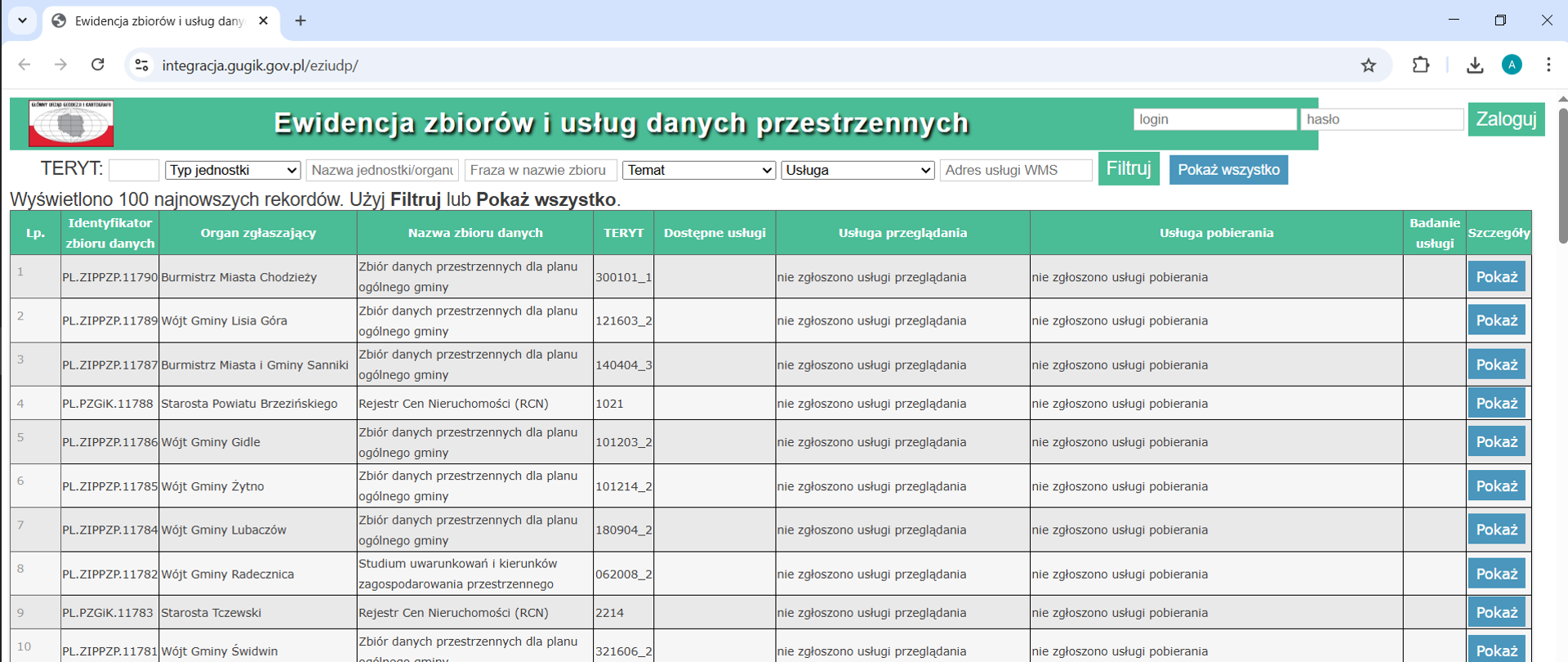The image size is (1568, 662).
Task: Click the user profile avatar icon
Action: click(1512, 65)
